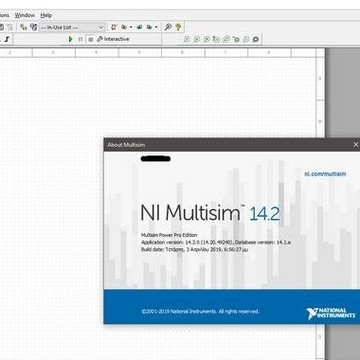The height and width of the screenshot is (360, 360).
Task: Place a differential voltage probe
Action: tap(216, 39)
